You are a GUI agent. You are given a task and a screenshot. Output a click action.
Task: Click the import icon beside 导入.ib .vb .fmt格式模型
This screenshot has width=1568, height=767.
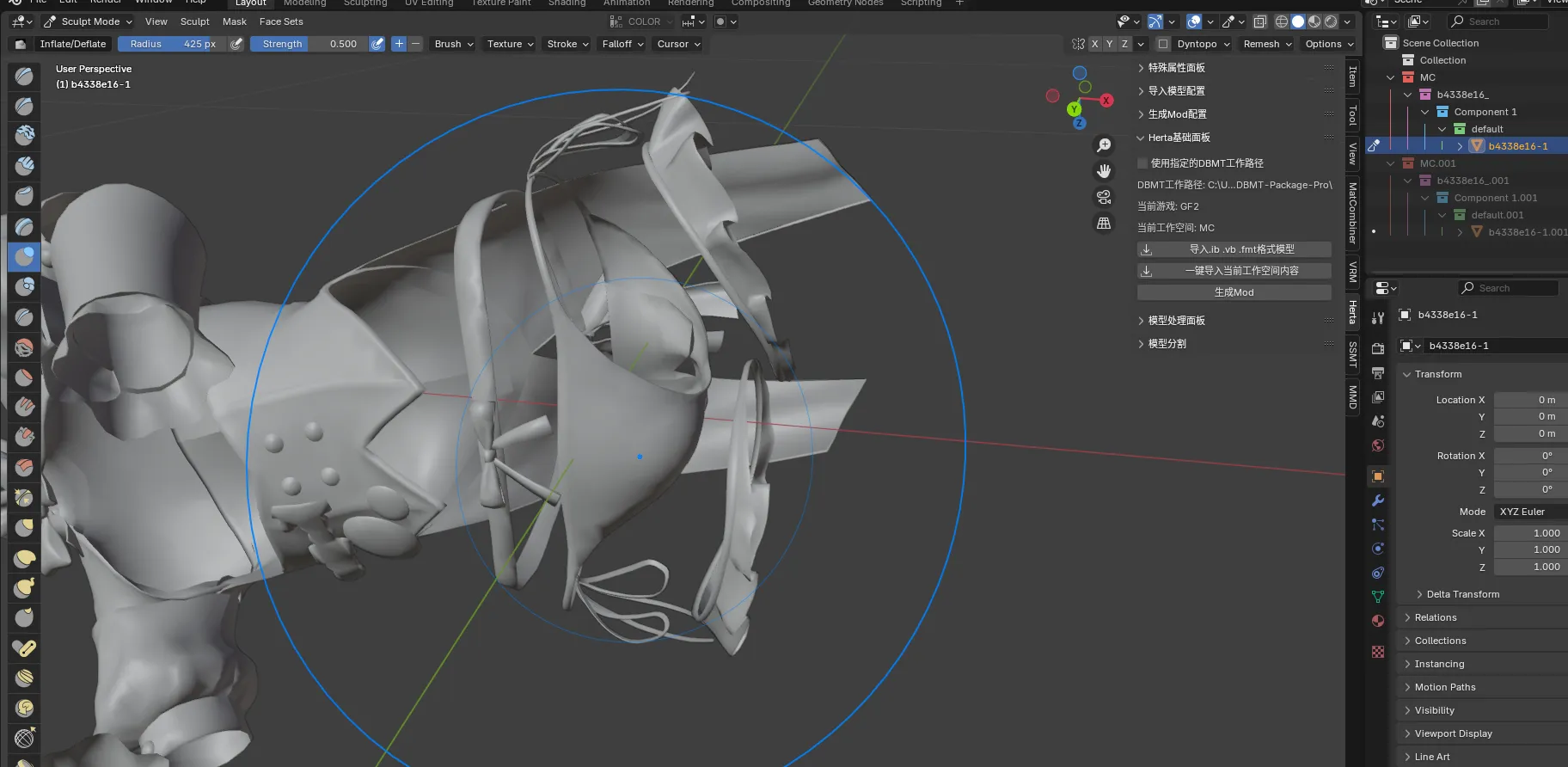click(x=1146, y=249)
